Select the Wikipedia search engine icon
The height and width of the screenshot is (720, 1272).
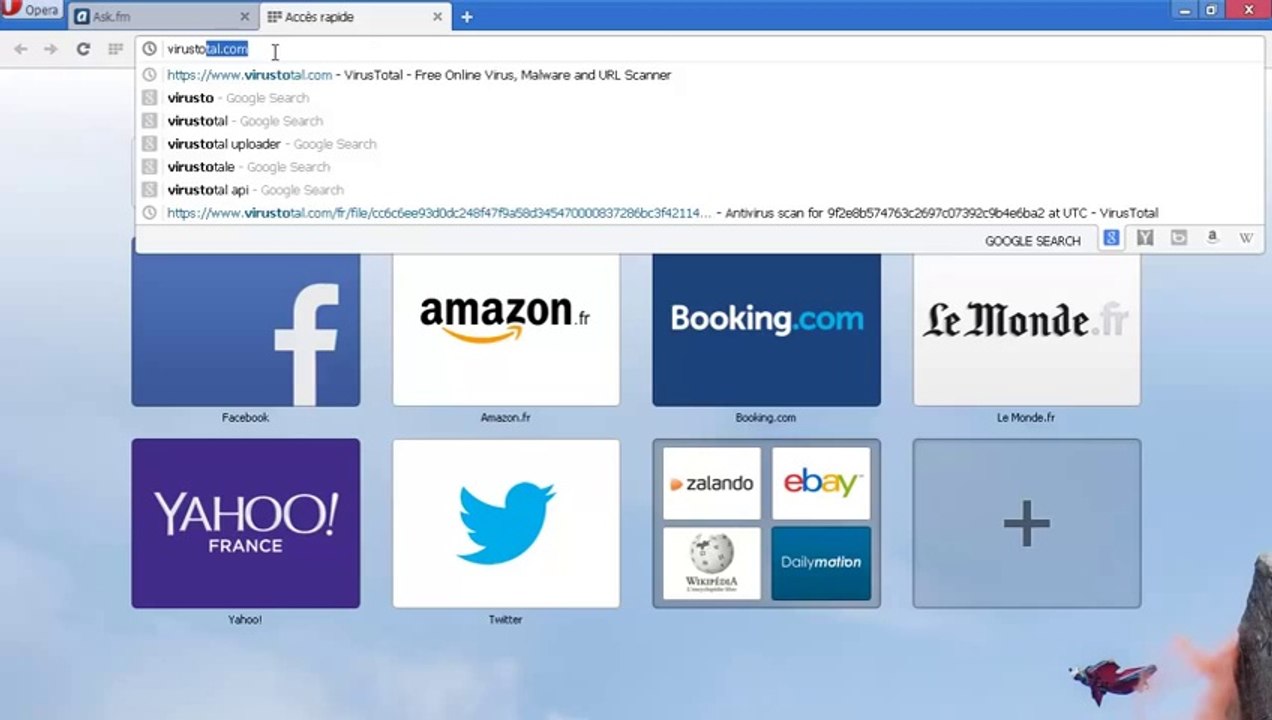1246,239
